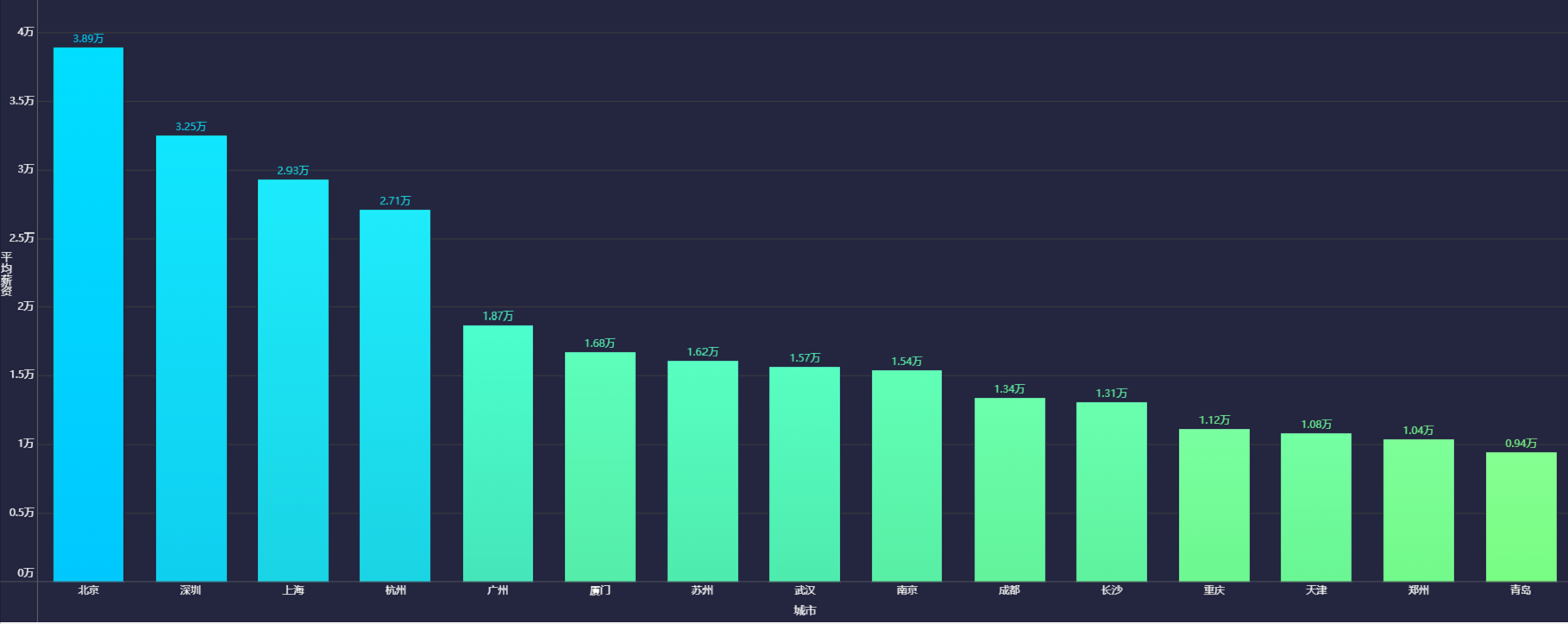This screenshot has height=624, width=1568.
Task: Click the 3.25万 value label
Action: pos(191,127)
